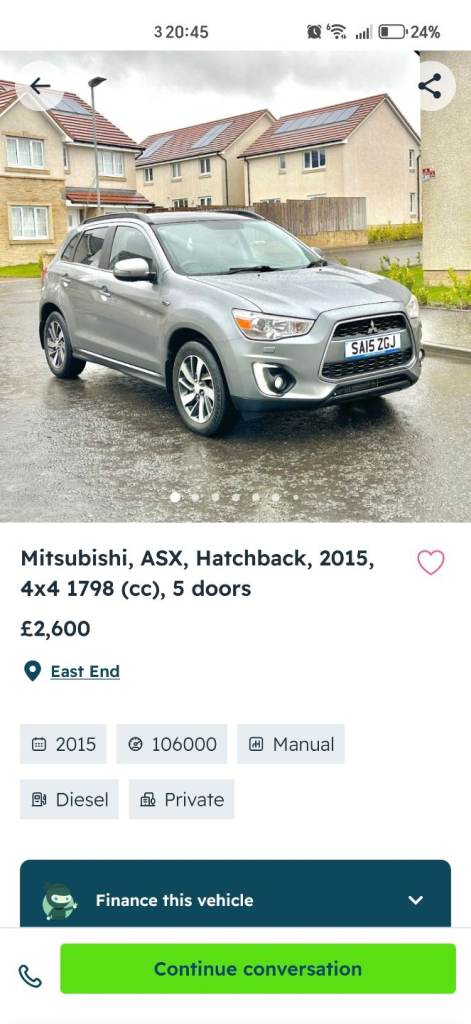Jump to the second photo dot
This screenshot has height=1024, width=471.
[x=195, y=497]
